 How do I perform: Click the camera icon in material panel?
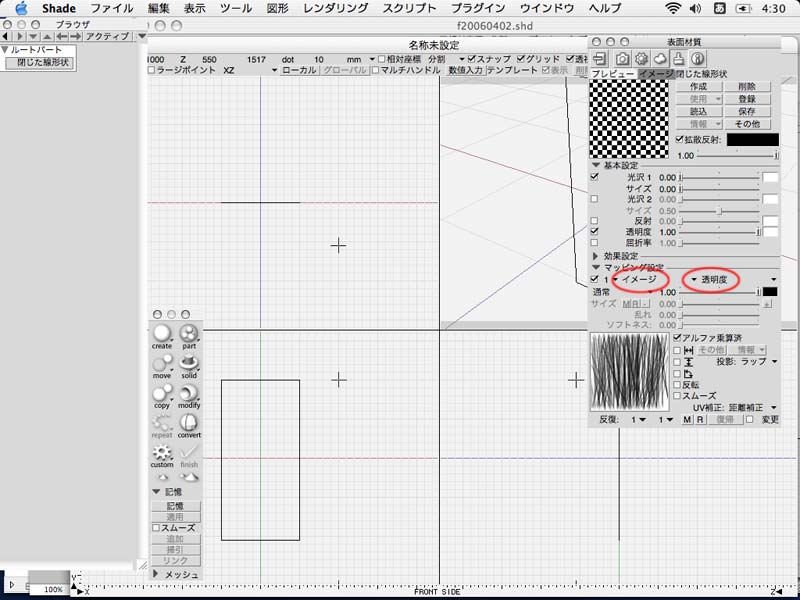click(622, 60)
